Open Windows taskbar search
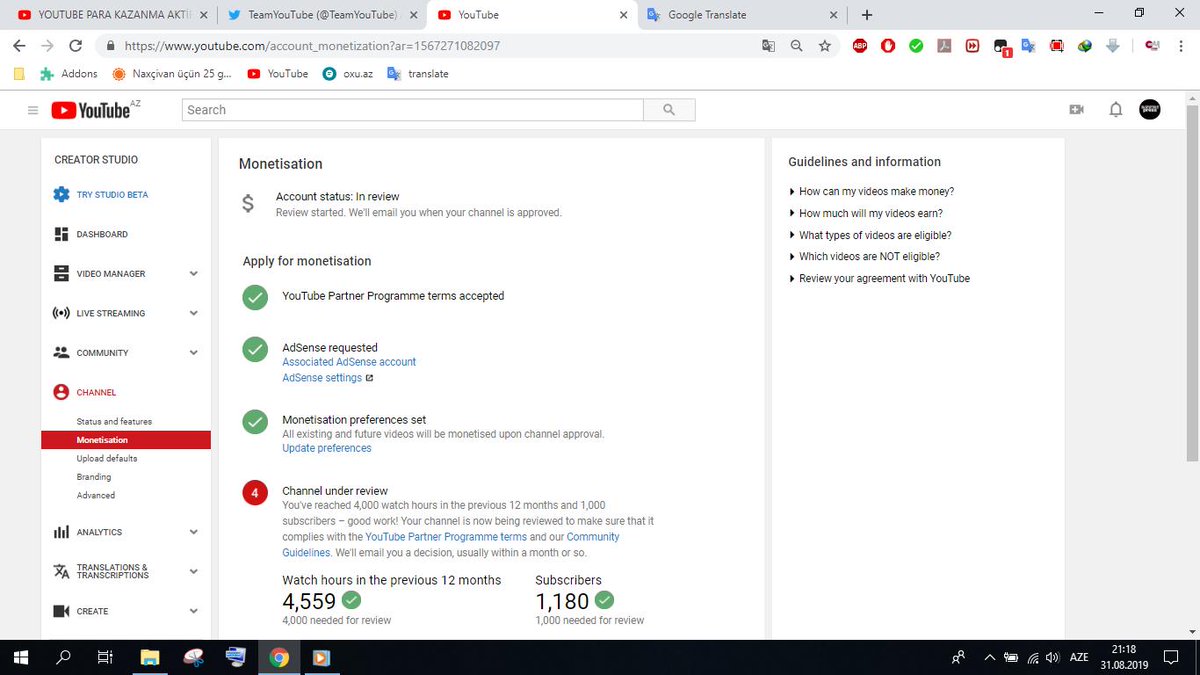Viewport: 1200px width, 675px height. (x=64, y=658)
